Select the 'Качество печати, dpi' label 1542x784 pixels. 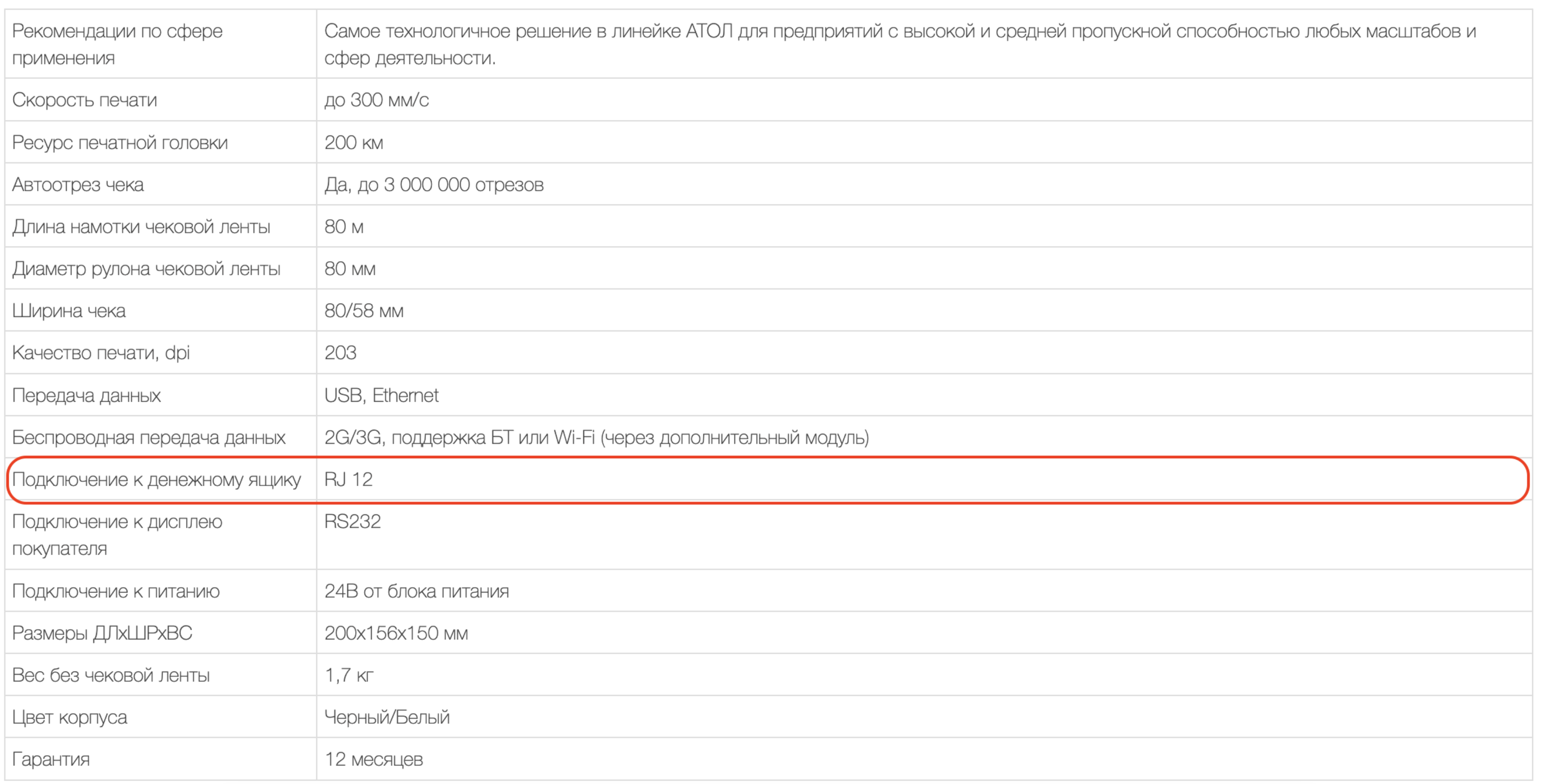(x=101, y=353)
